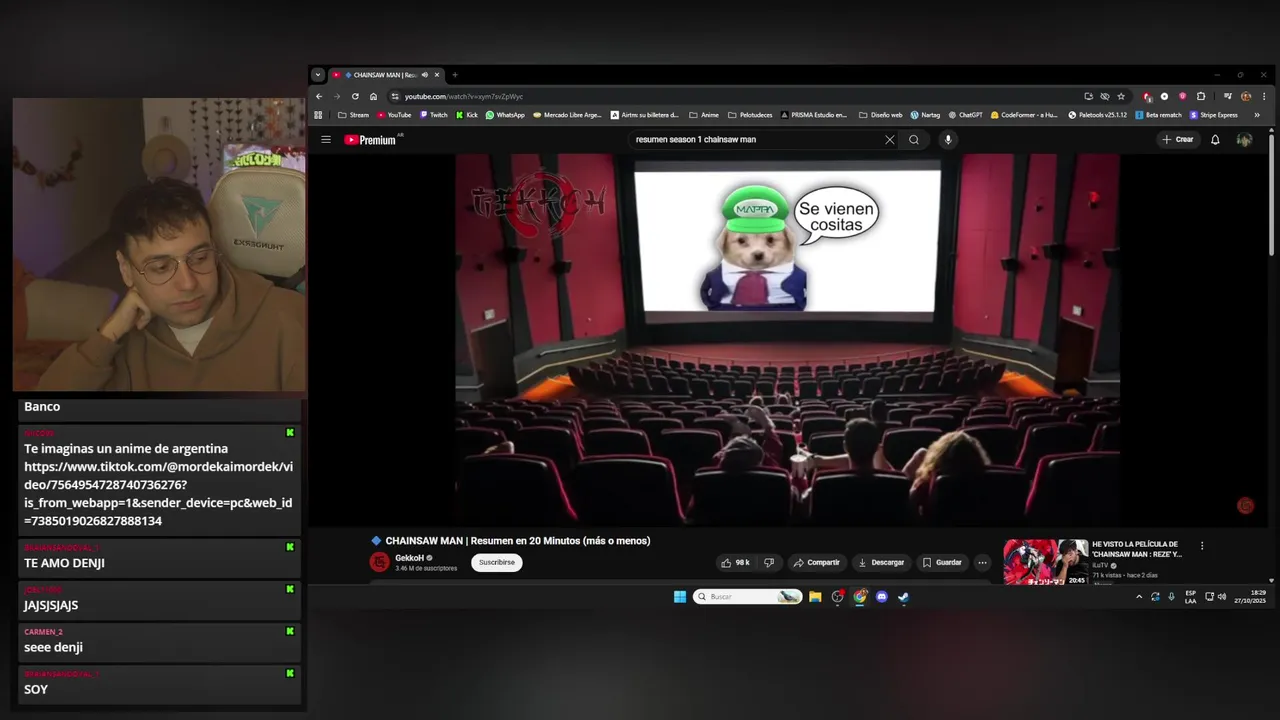Expand the Diseño web bookmarks folder
1280x720 pixels.
coord(880,115)
